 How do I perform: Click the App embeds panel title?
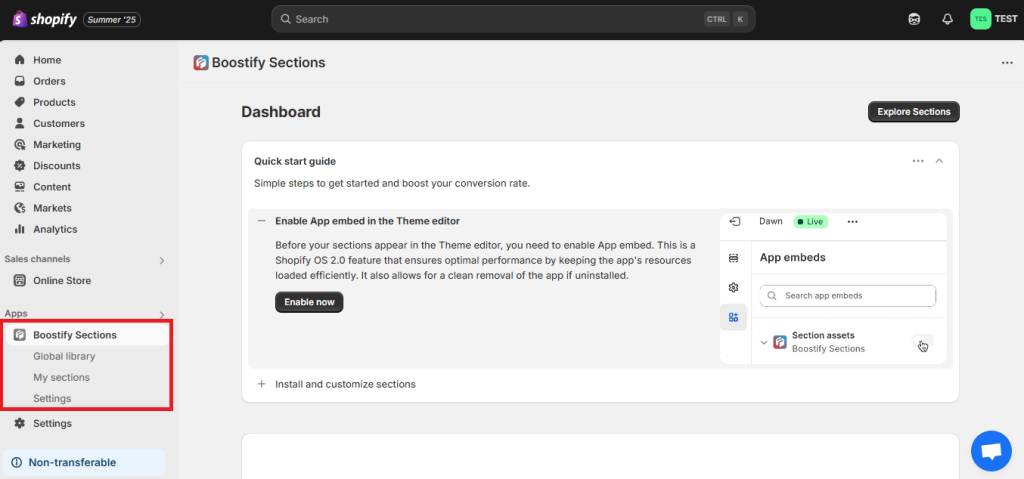click(x=793, y=257)
